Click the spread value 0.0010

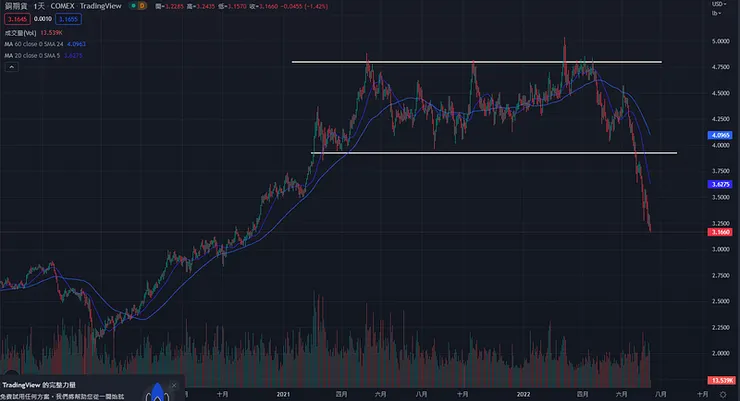(x=42, y=19)
